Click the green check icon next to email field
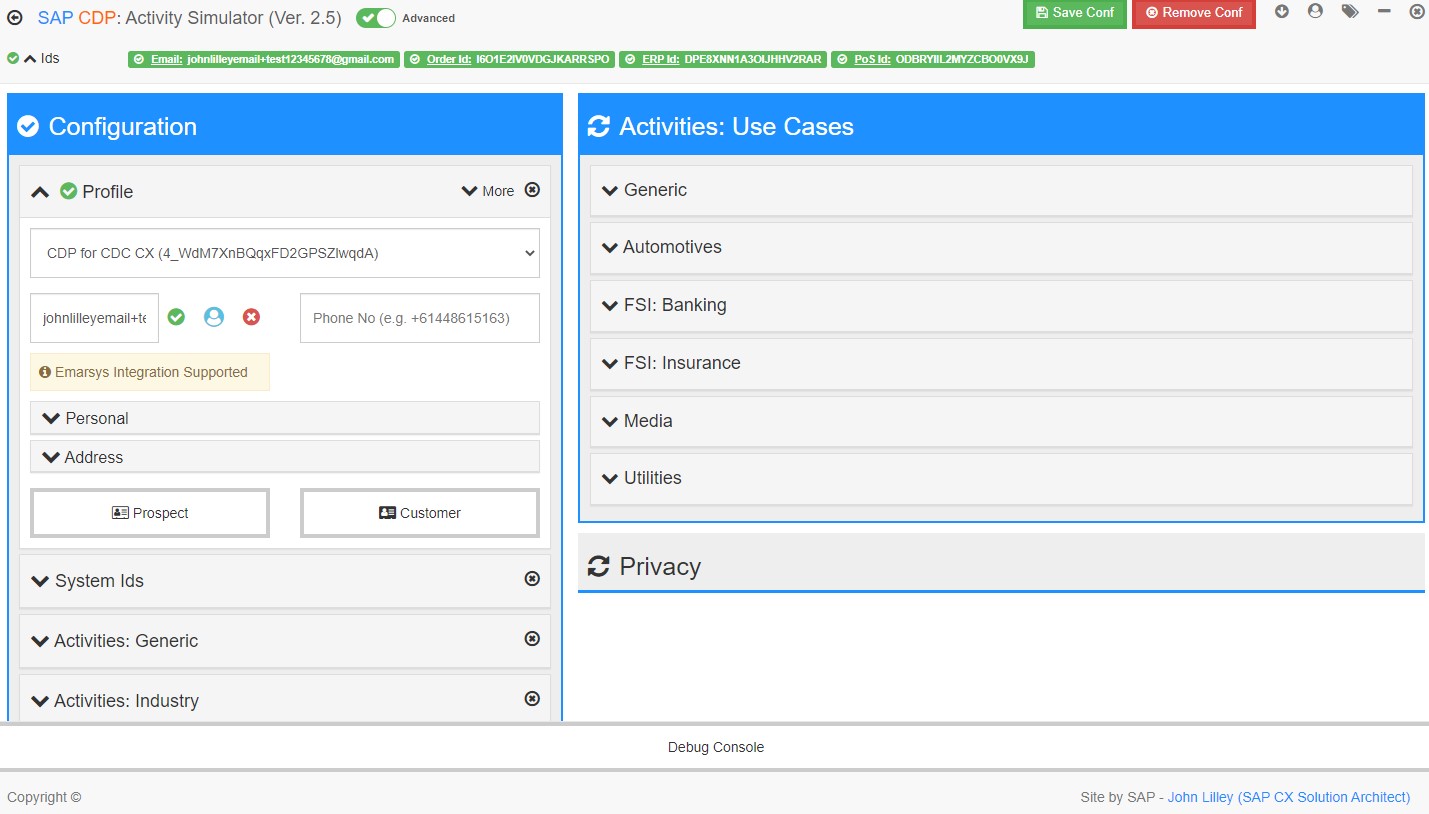1429x814 pixels. pos(177,317)
